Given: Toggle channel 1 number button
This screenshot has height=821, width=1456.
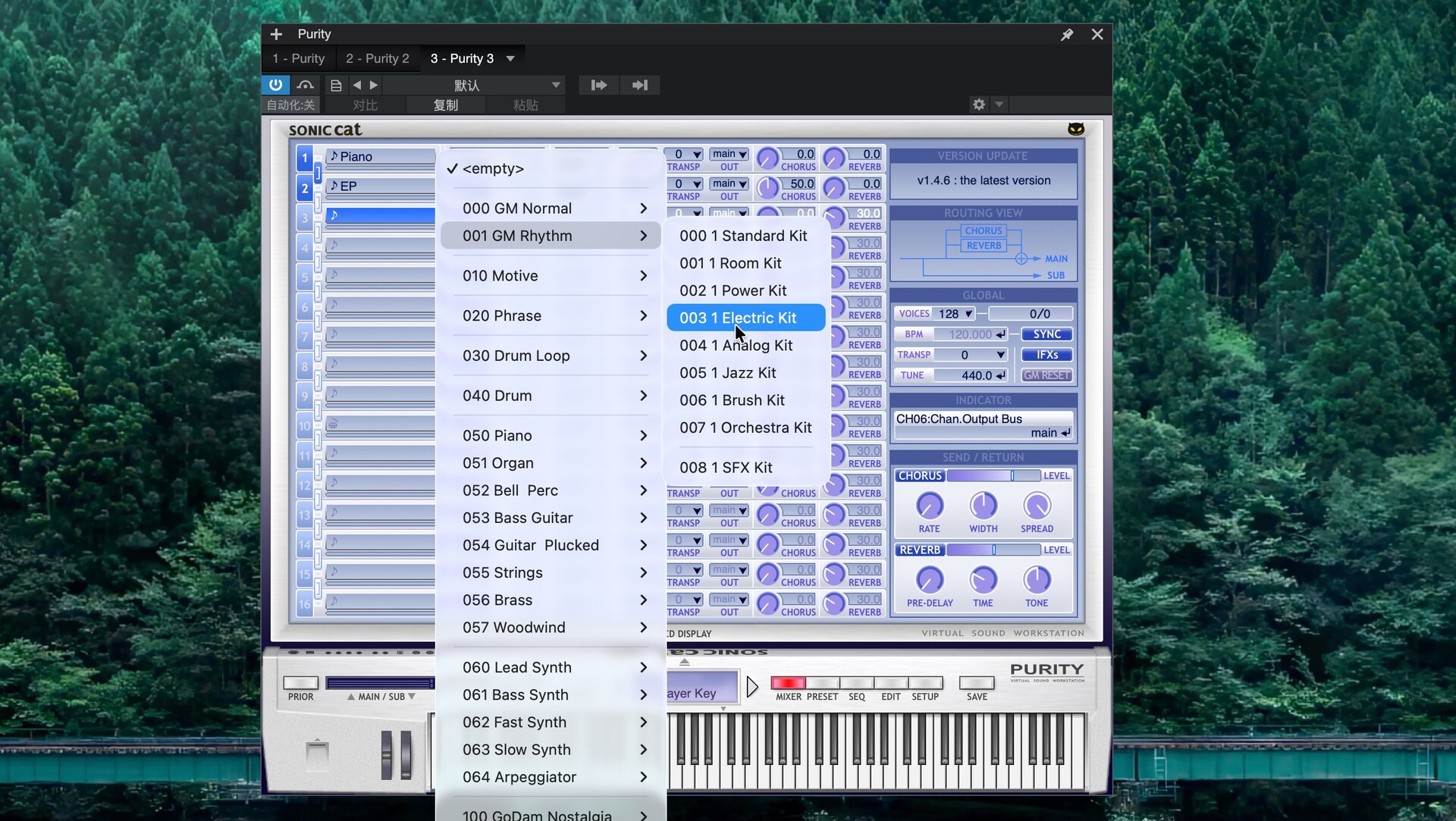Looking at the screenshot, I should [305, 158].
